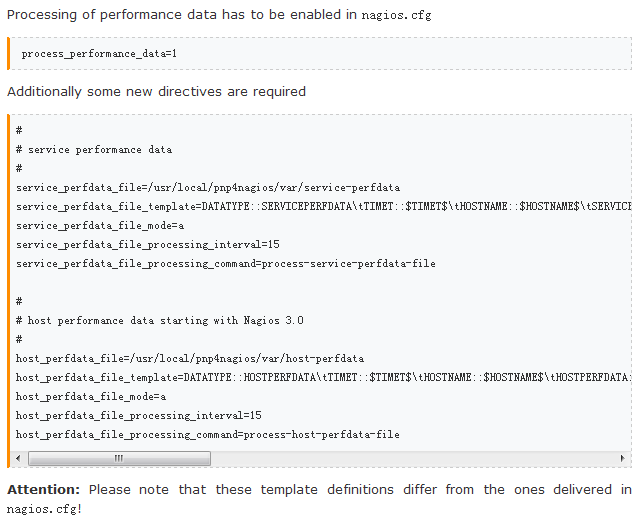Screen dimensions: 642x520
Task: Click service_perfdata_file_processing_command line
Action: click(x=225, y=263)
